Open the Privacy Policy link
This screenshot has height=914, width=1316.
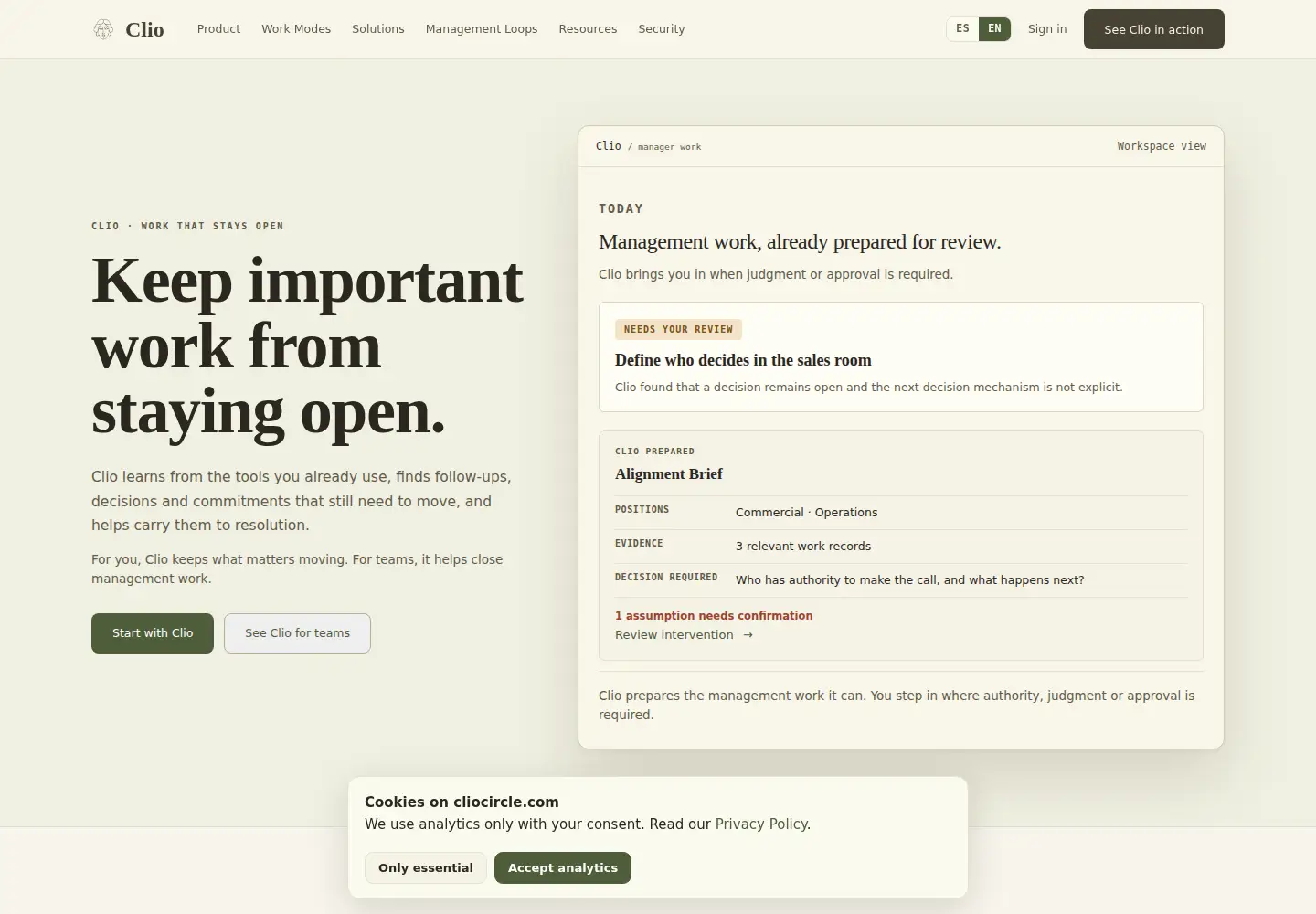761,824
